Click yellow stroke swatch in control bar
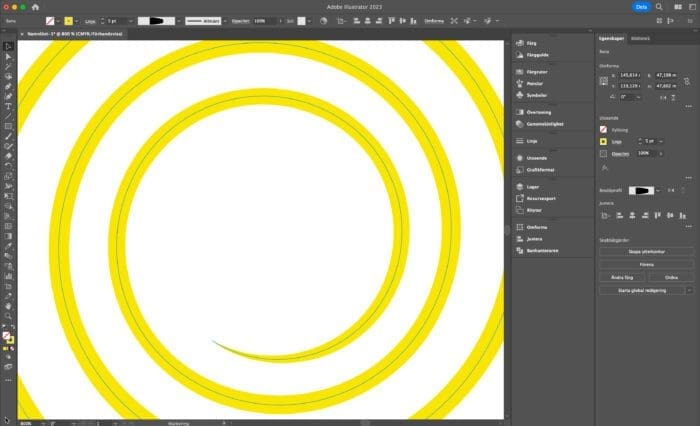 pos(68,21)
